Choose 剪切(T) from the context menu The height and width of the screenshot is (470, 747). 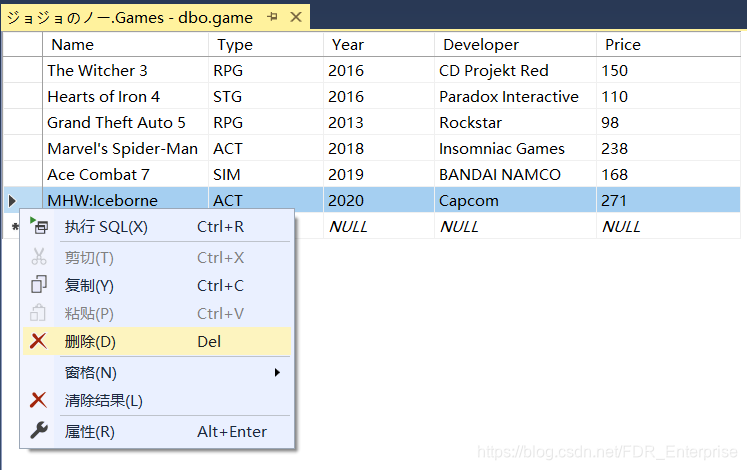157,258
